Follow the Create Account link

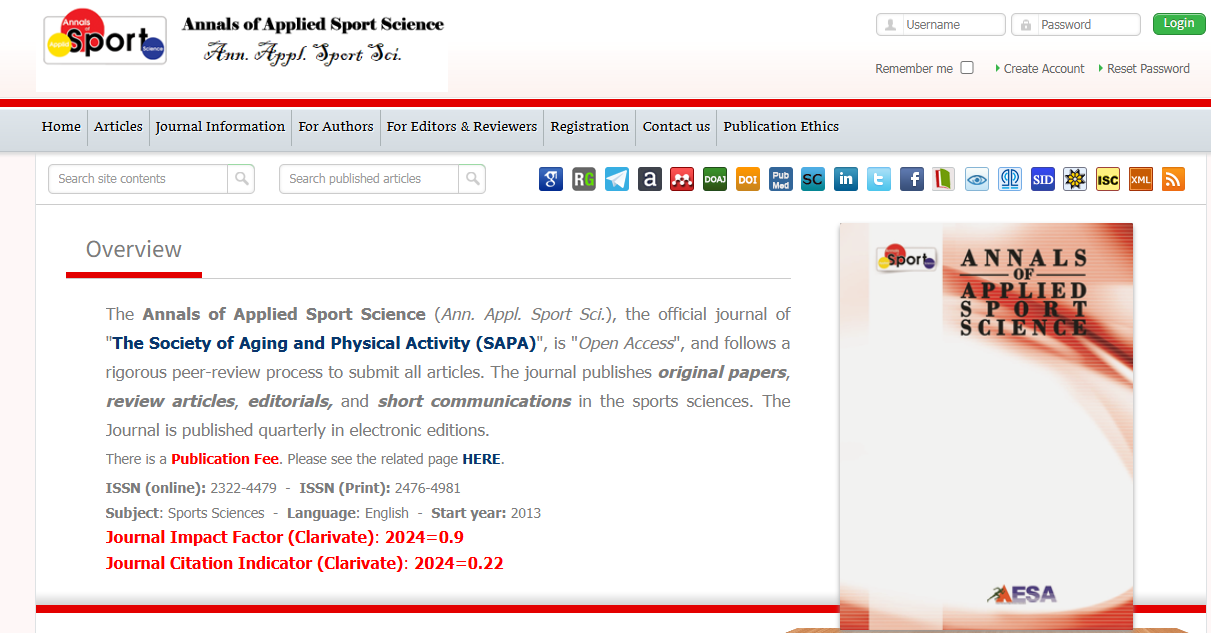(1043, 69)
